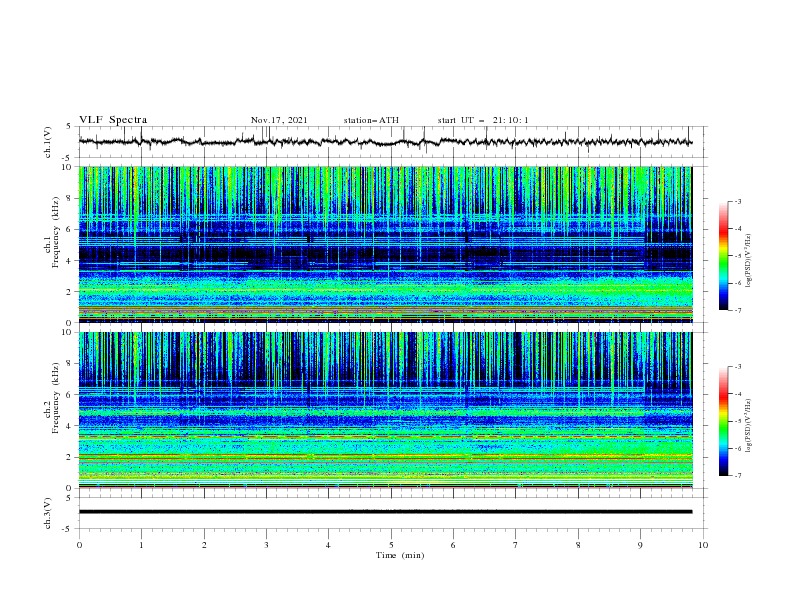The height and width of the screenshot is (612, 792).
Task: Click the ch.1 voltage waveform trace
Action: pos(385,141)
